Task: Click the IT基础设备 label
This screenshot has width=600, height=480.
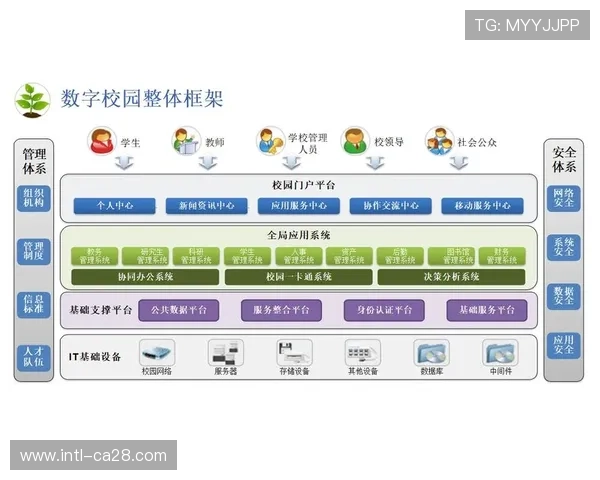Action: pos(95,357)
